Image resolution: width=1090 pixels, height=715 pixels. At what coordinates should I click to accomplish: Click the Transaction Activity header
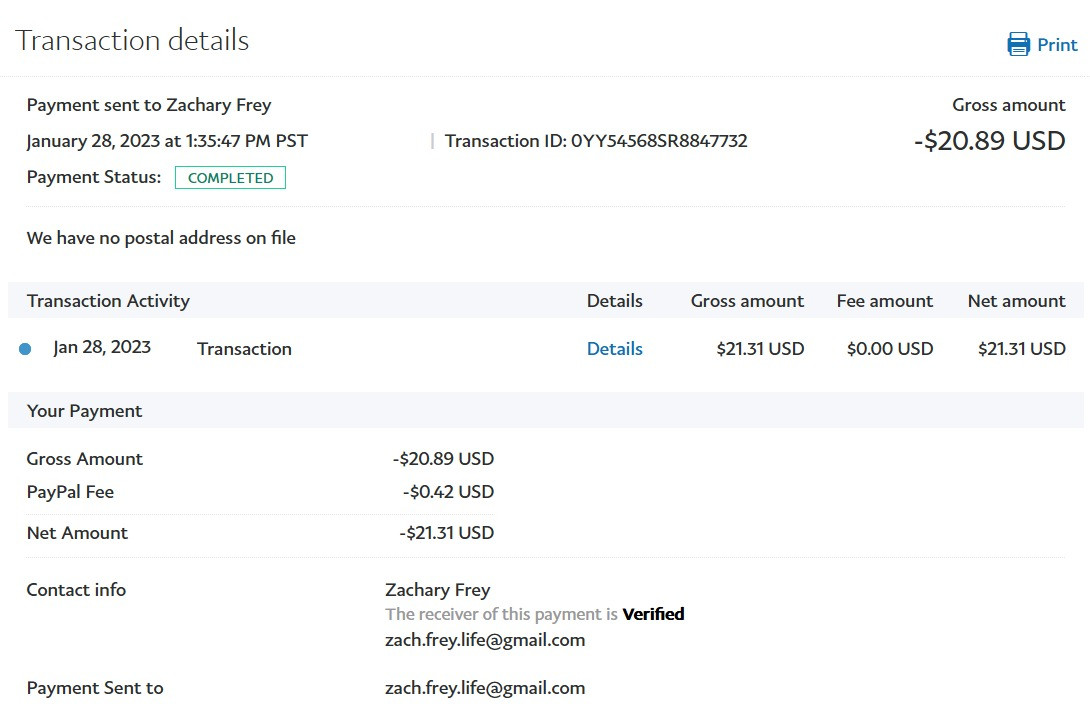(x=108, y=301)
